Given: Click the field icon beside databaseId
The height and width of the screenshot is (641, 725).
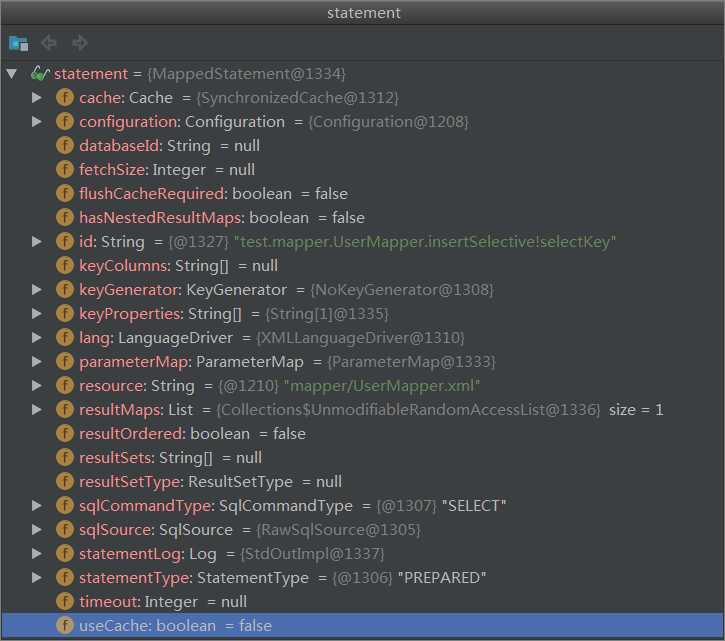Looking at the screenshot, I should 65,146.
